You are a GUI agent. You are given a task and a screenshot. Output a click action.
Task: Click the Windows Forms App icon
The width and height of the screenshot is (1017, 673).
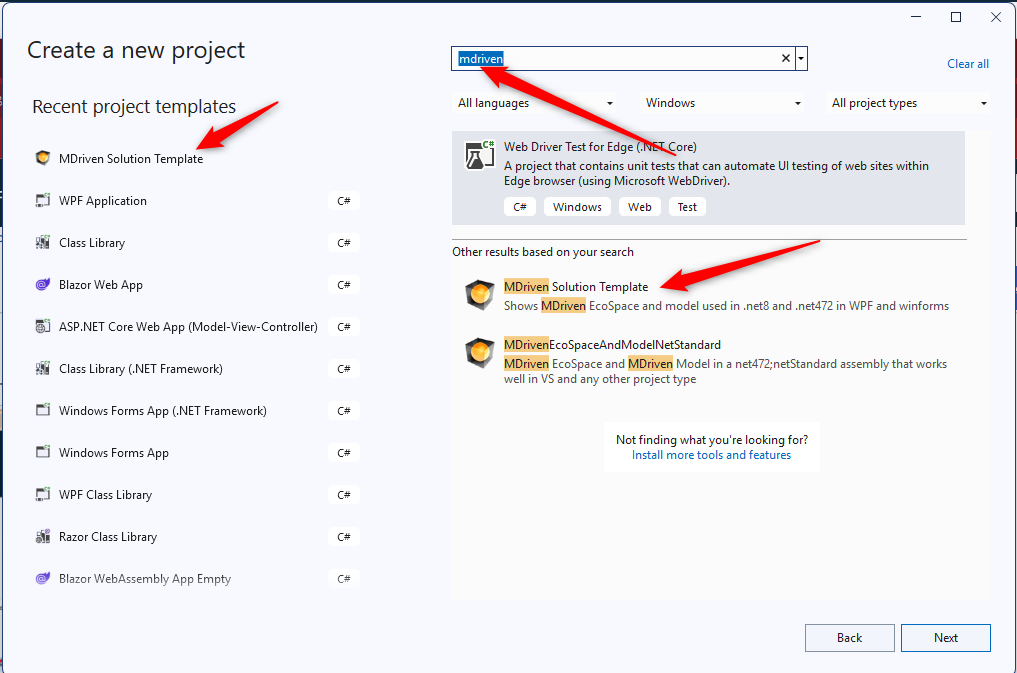tap(43, 453)
